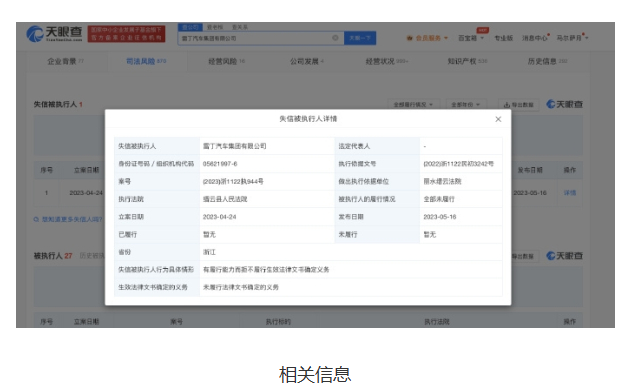Viewport: 634px width, 392px height.
Task: Expand the 全部年份 year dropdown
Action: pyautogui.click(x=466, y=105)
